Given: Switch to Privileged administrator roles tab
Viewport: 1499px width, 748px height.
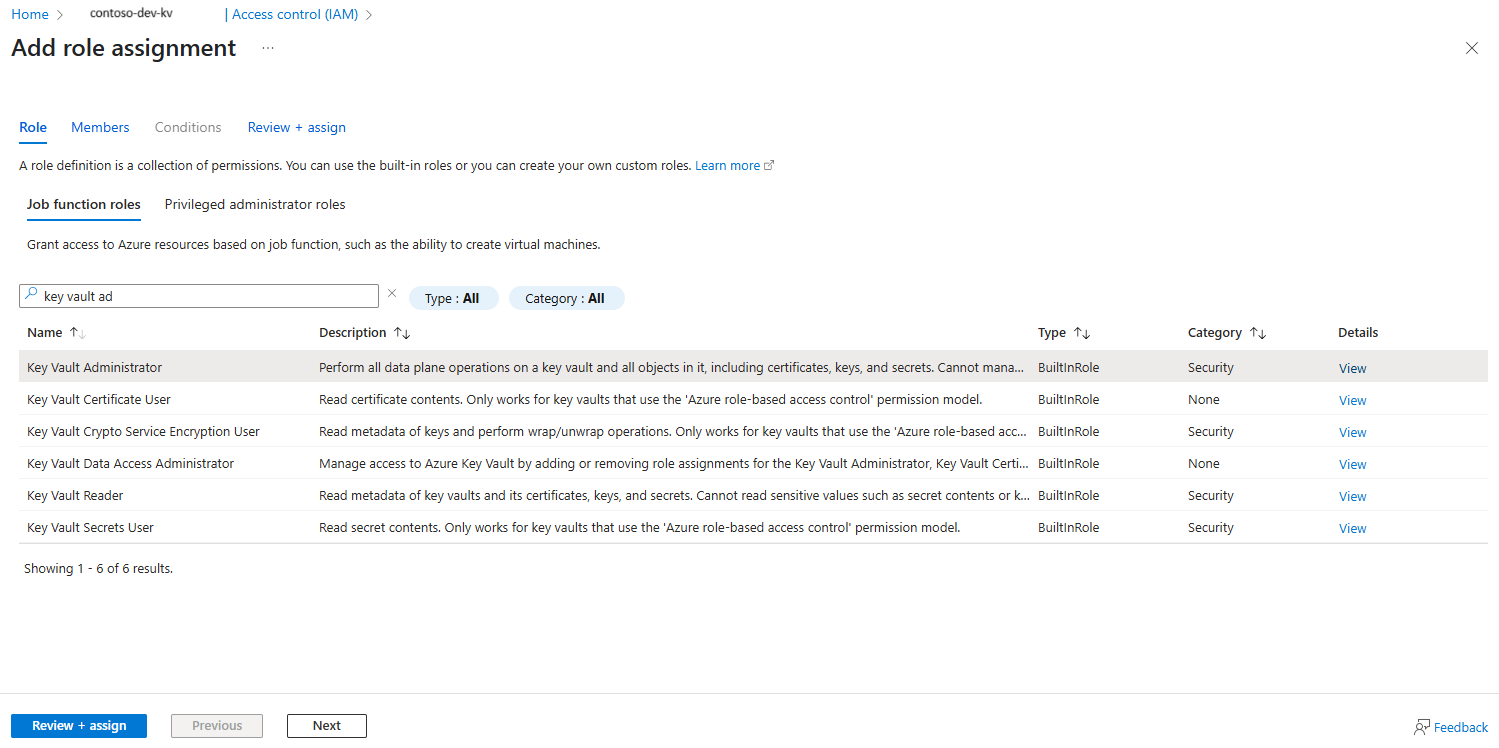Looking at the screenshot, I should coord(255,204).
